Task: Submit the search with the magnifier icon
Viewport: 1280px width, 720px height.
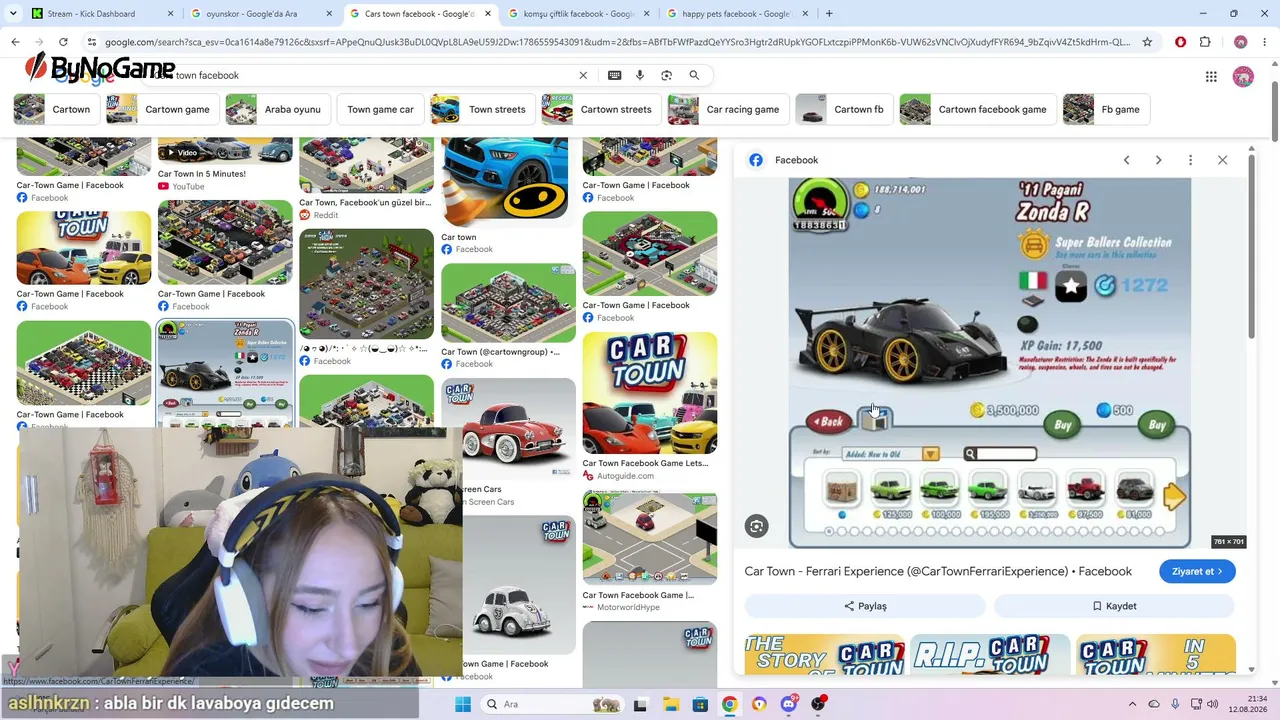Action: click(x=694, y=75)
